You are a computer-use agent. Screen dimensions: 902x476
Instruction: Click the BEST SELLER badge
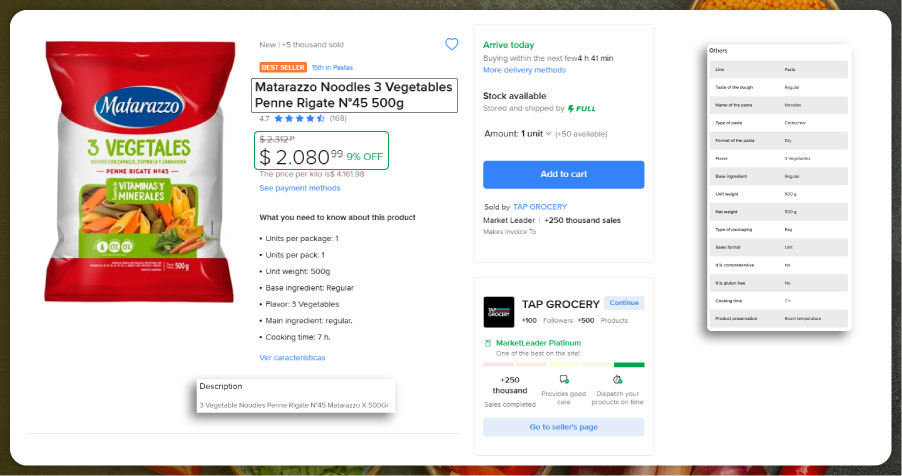click(283, 68)
